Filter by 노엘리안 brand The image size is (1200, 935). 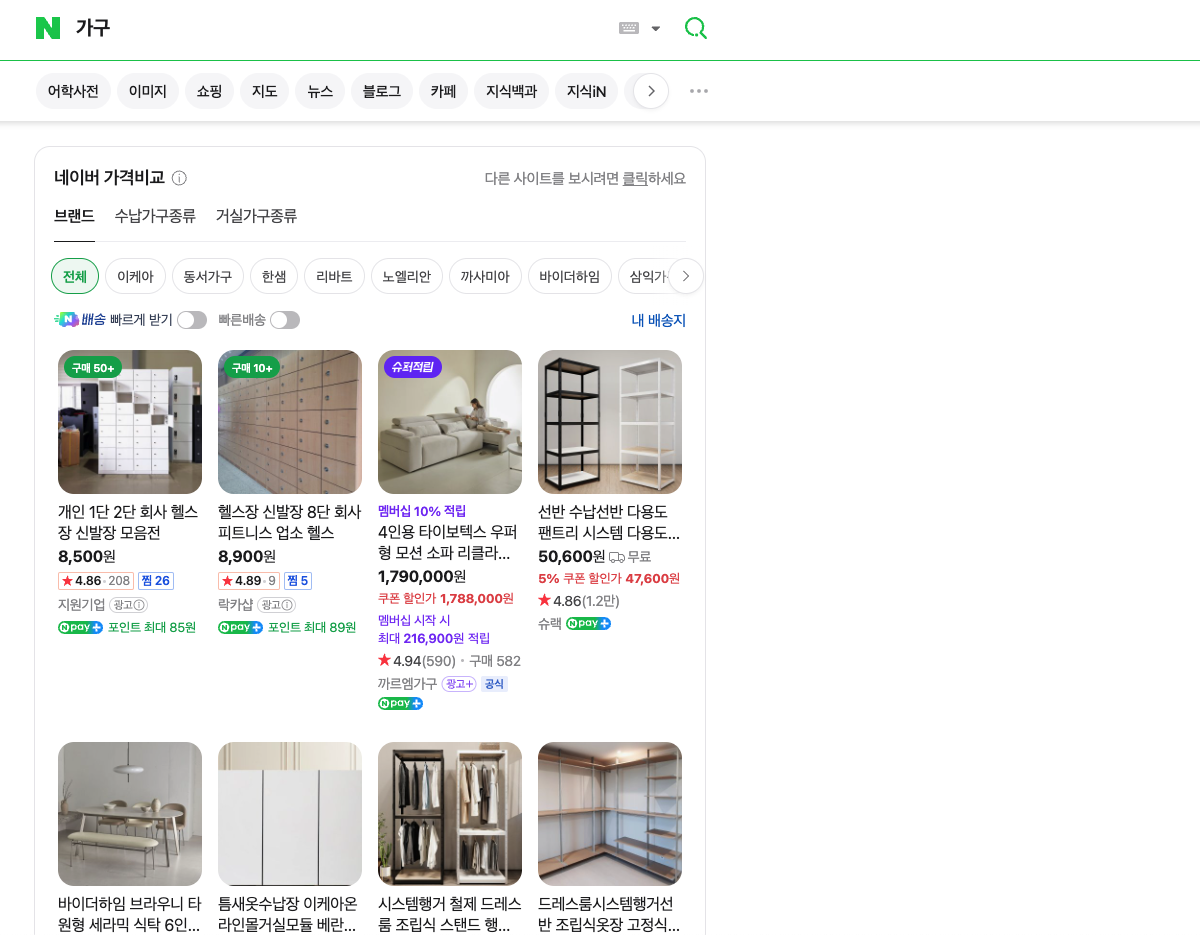pyautogui.click(x=407, y=276)
